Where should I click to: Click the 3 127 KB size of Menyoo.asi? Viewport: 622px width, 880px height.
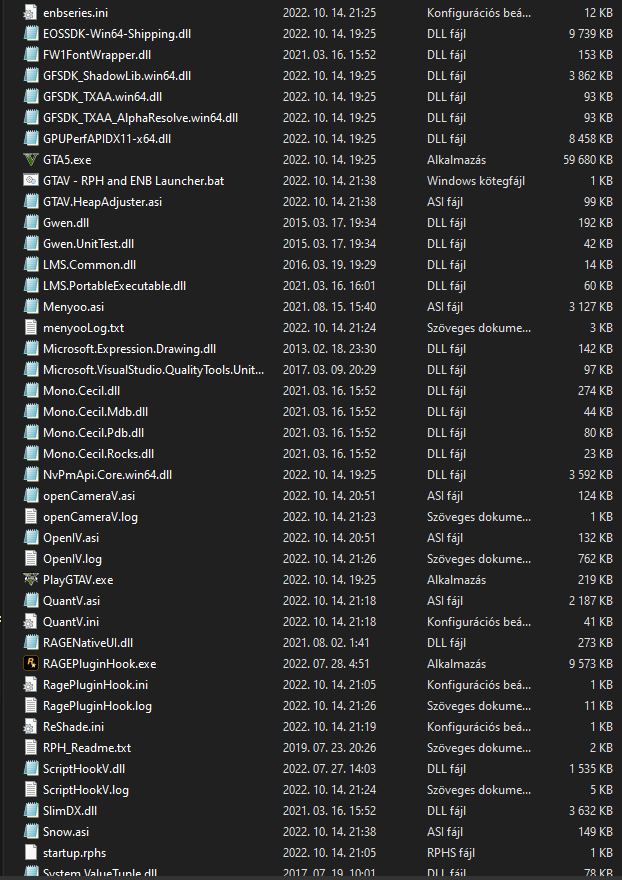click(x=591, y=307)
